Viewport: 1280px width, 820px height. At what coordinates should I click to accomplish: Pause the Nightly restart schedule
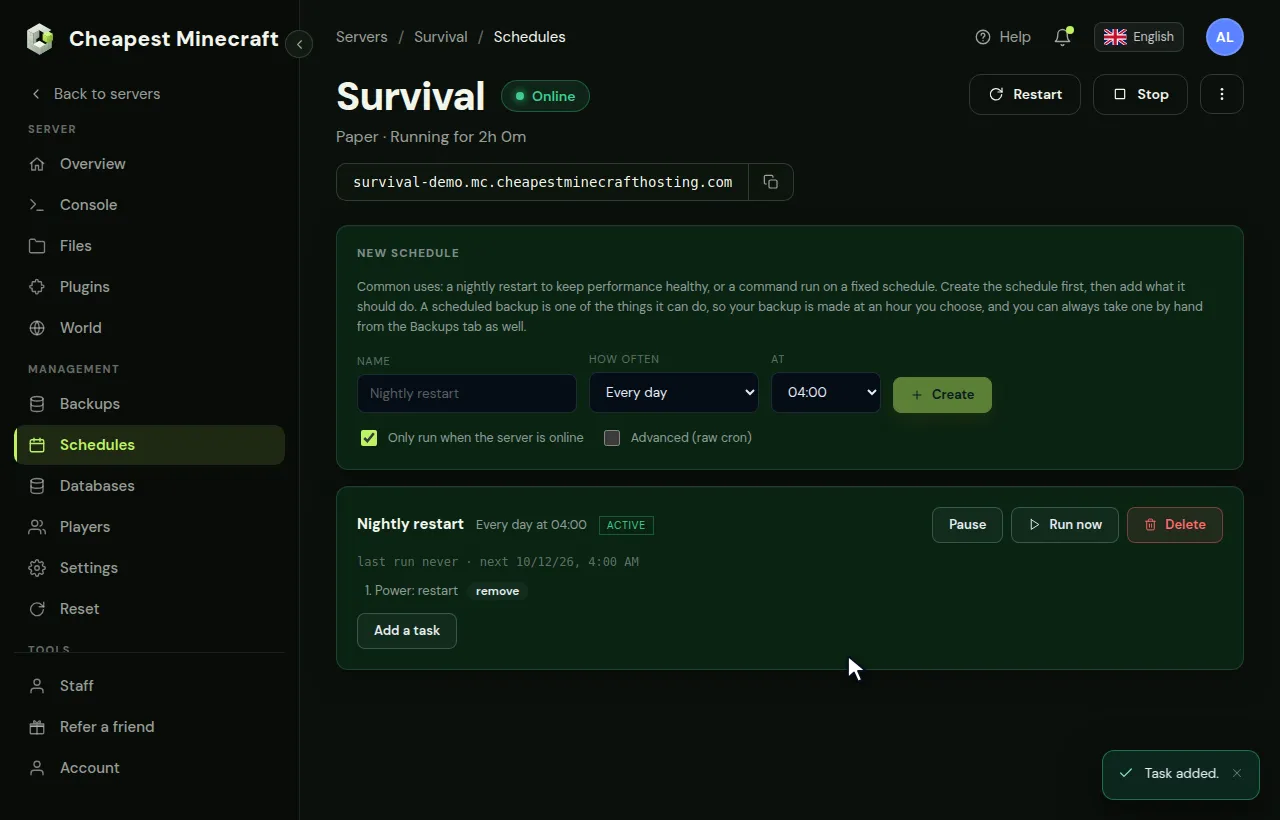click(967, 525)
